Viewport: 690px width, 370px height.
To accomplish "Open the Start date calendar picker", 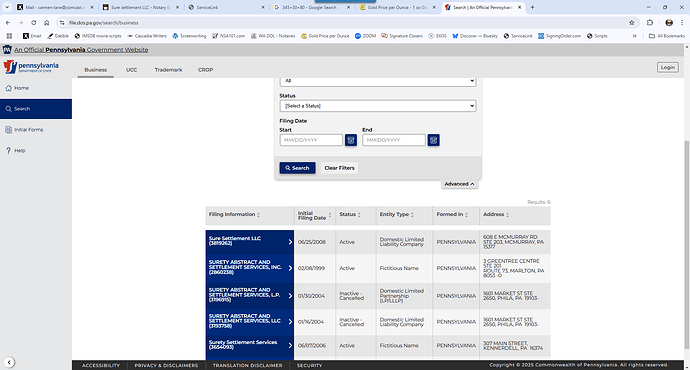I will pyautogui.click(x=351, y=140).
